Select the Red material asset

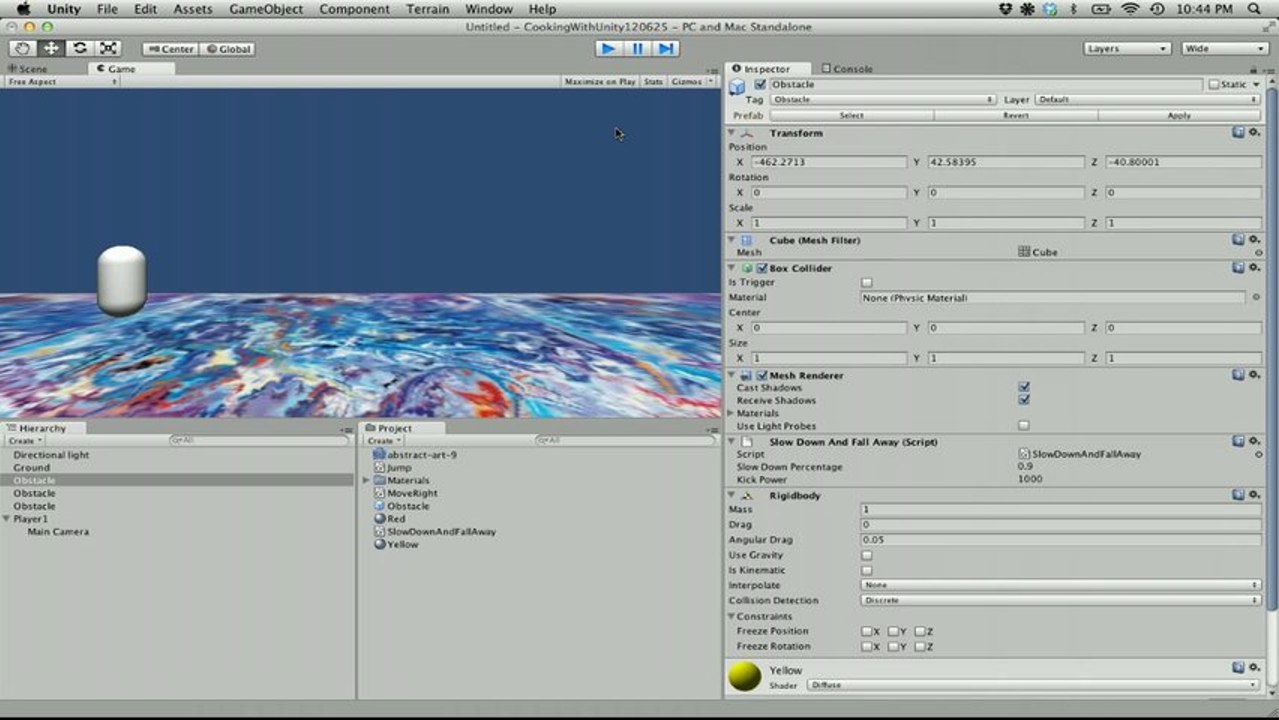(x=389, y=519)
